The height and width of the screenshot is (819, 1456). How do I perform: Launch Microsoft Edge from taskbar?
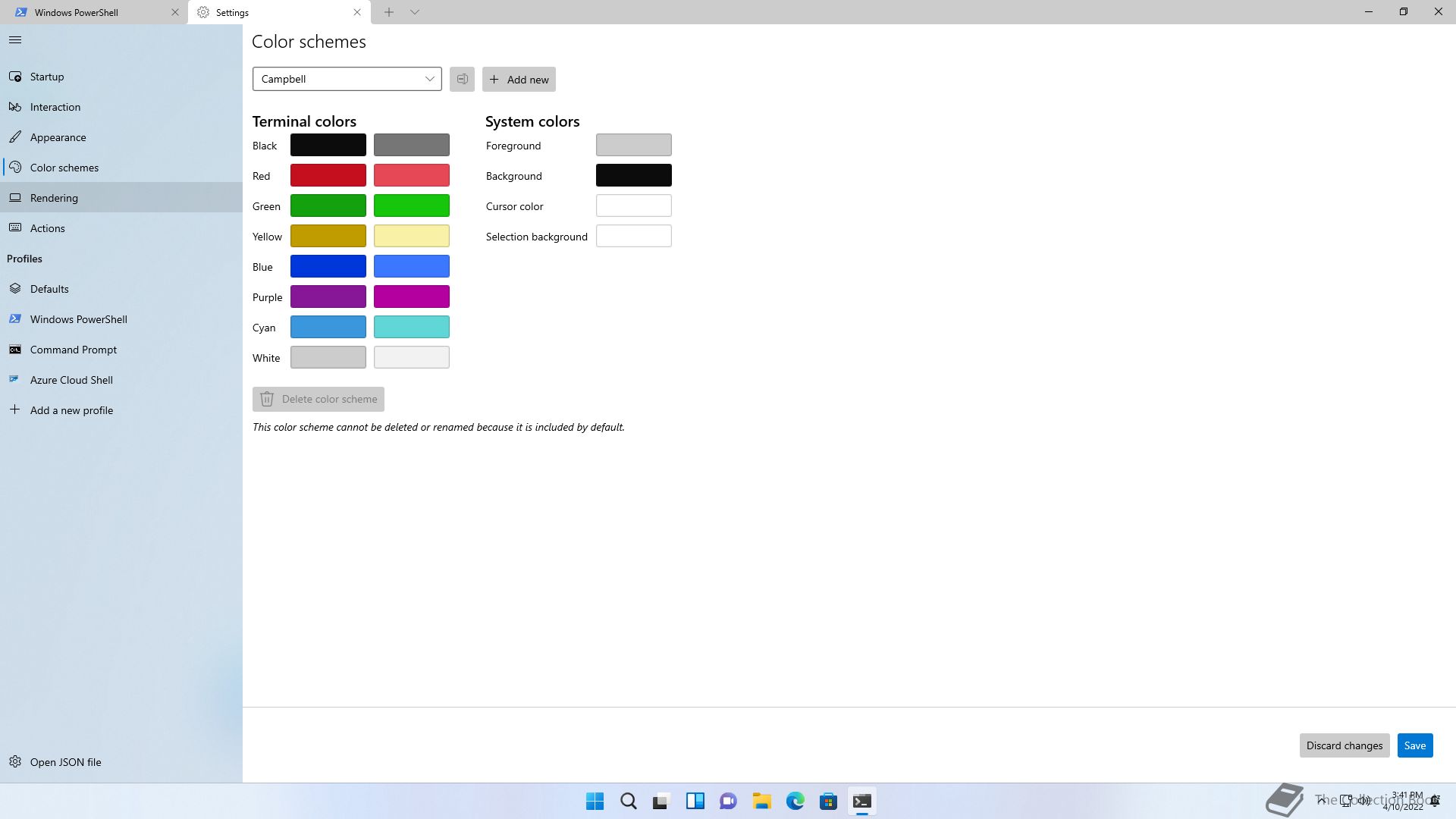[x=795, y=801]
